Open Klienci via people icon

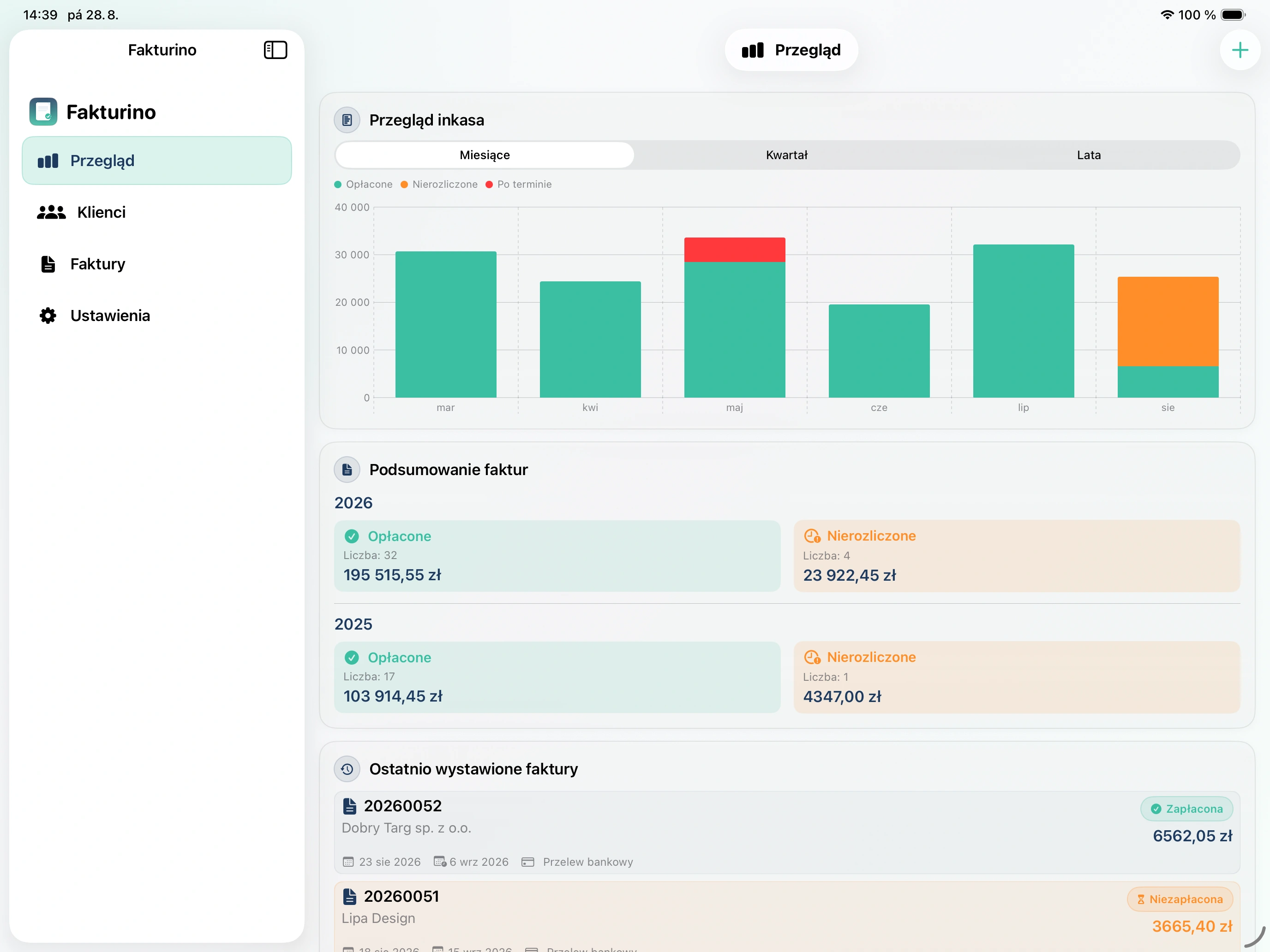(x=51, y=212)
